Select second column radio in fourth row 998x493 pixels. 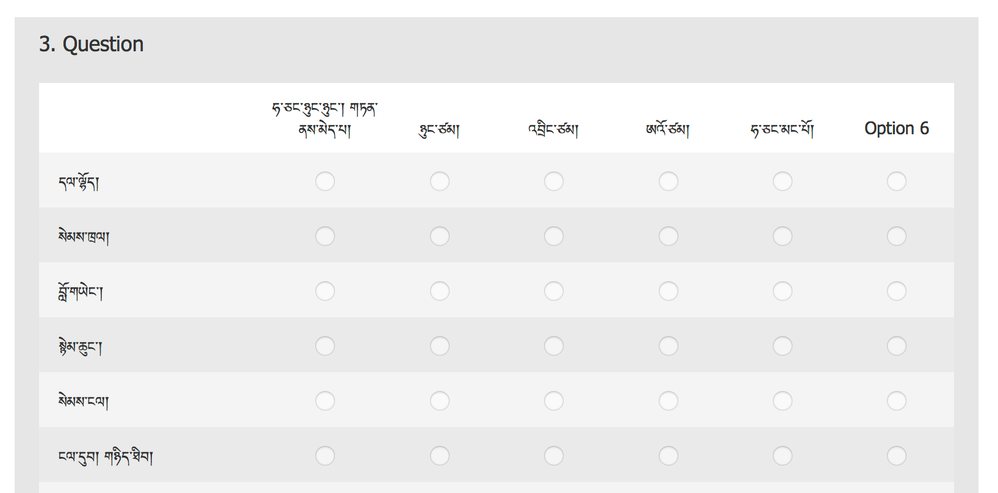click(440, 346)
